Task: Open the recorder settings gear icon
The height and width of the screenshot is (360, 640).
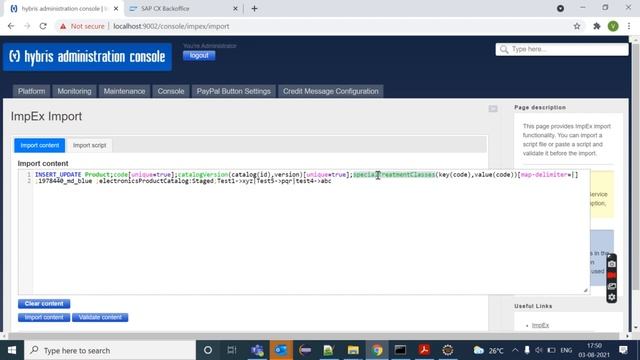Action: point(611,298)
